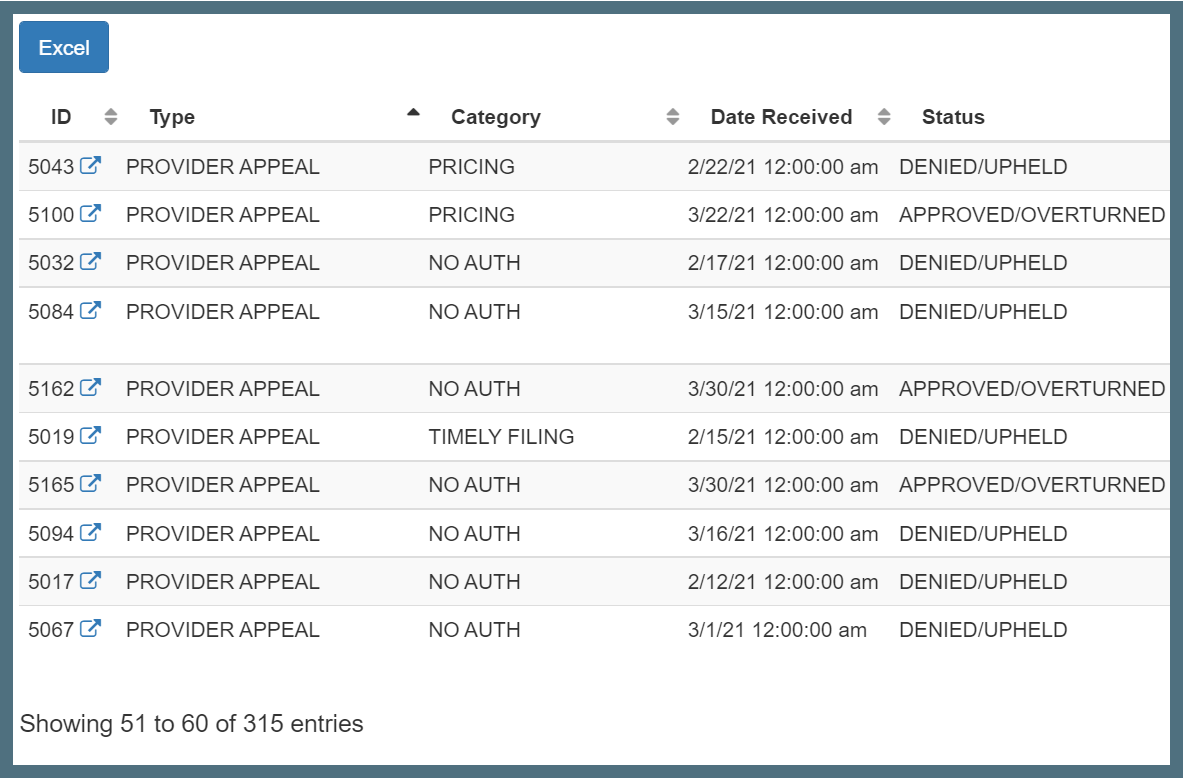This screenshot has height=779, width=1183.
Task: Click the link icon next to 5165
Action: click(91, 484)
